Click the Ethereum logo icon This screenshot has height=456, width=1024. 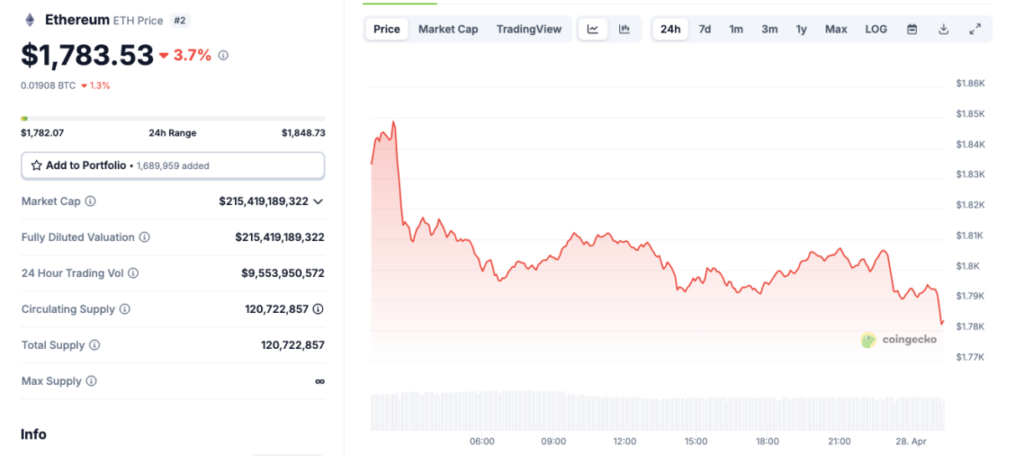tap(29, 20)
